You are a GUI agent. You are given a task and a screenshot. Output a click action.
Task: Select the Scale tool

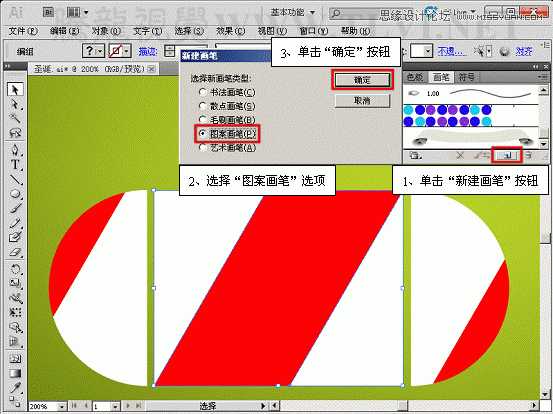click(15, 284)
